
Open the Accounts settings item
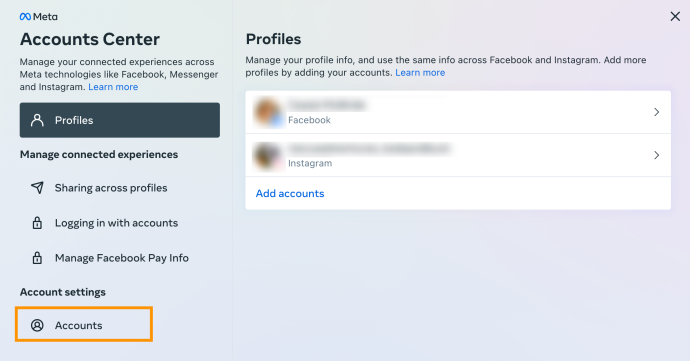[84, 324]
